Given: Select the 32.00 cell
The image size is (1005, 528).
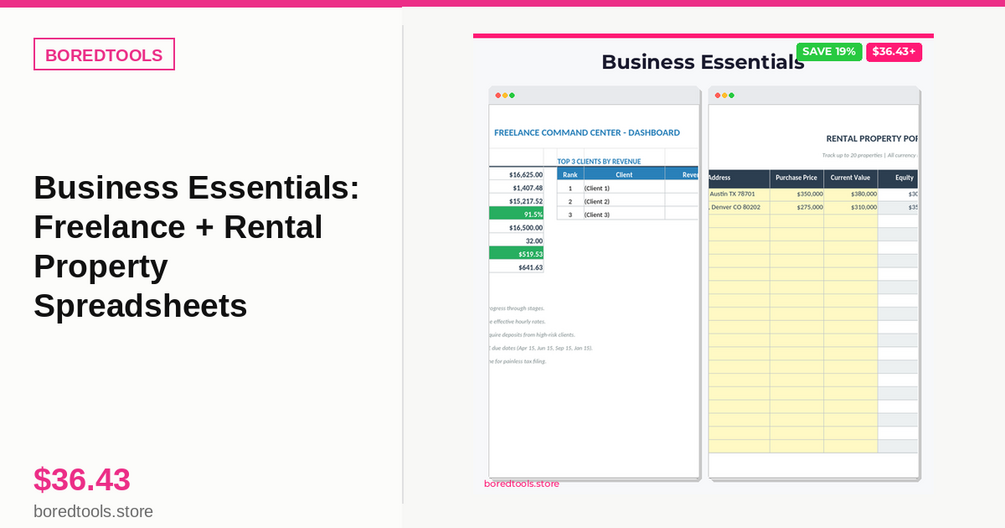Looking at the screenshot, I should click(x=517, y=241).
